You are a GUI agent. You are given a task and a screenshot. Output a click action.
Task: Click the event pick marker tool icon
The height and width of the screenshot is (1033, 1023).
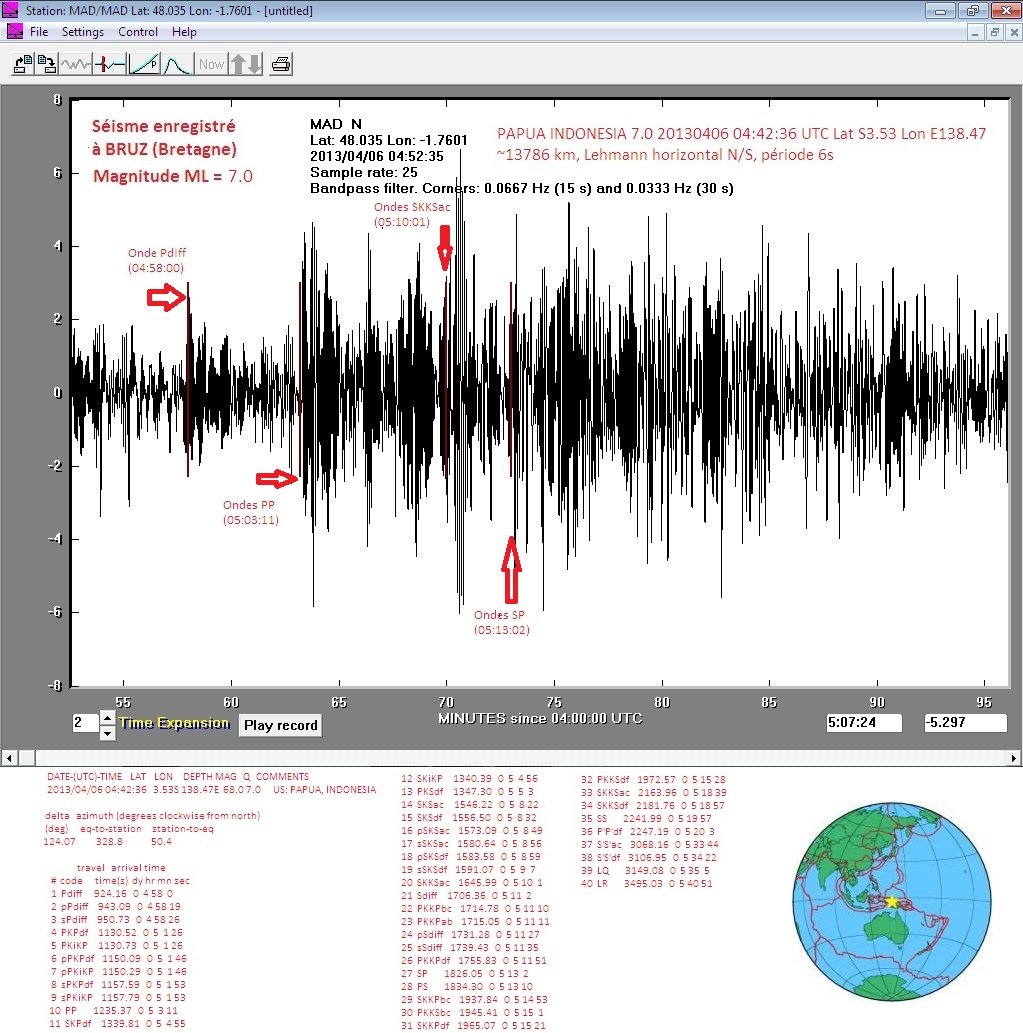point(110,65)
